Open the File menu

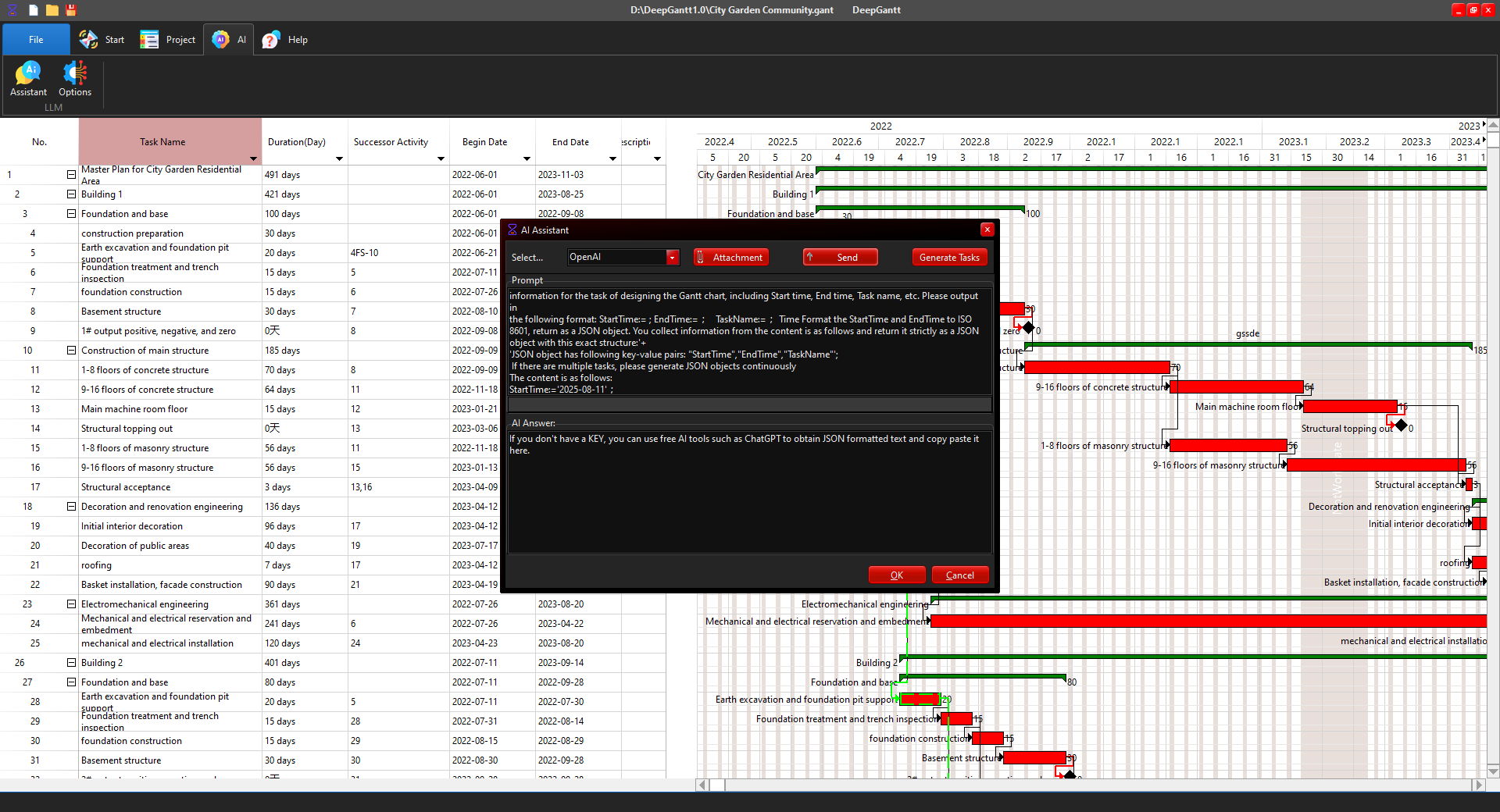36,40
